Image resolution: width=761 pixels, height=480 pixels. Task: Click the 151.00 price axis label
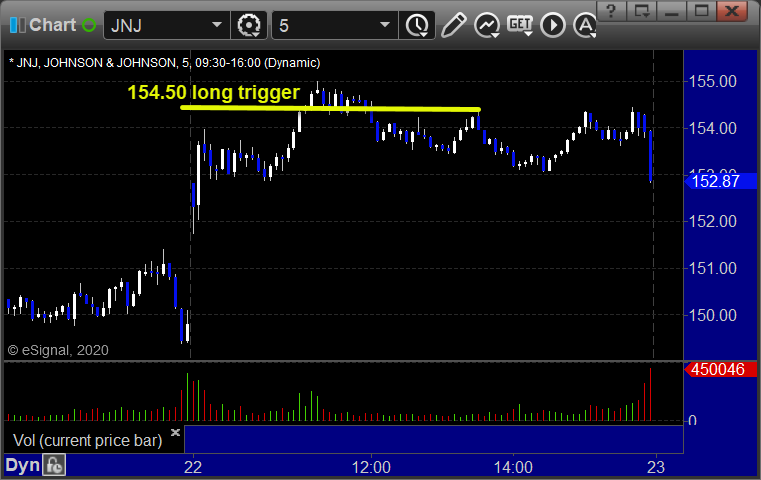tap(712, 268)
